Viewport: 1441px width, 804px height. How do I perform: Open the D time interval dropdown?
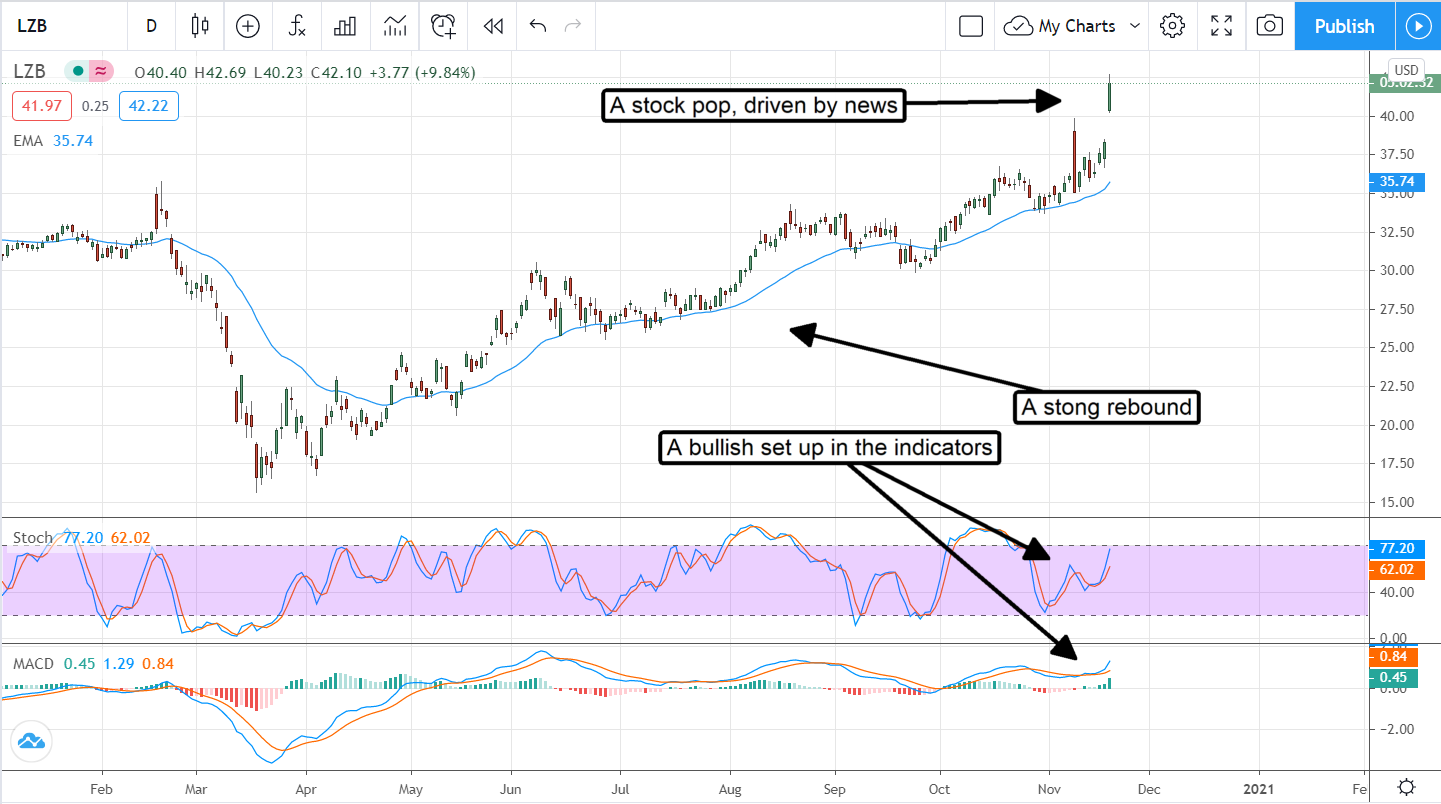pyautogui.click(x=151, y=26)
